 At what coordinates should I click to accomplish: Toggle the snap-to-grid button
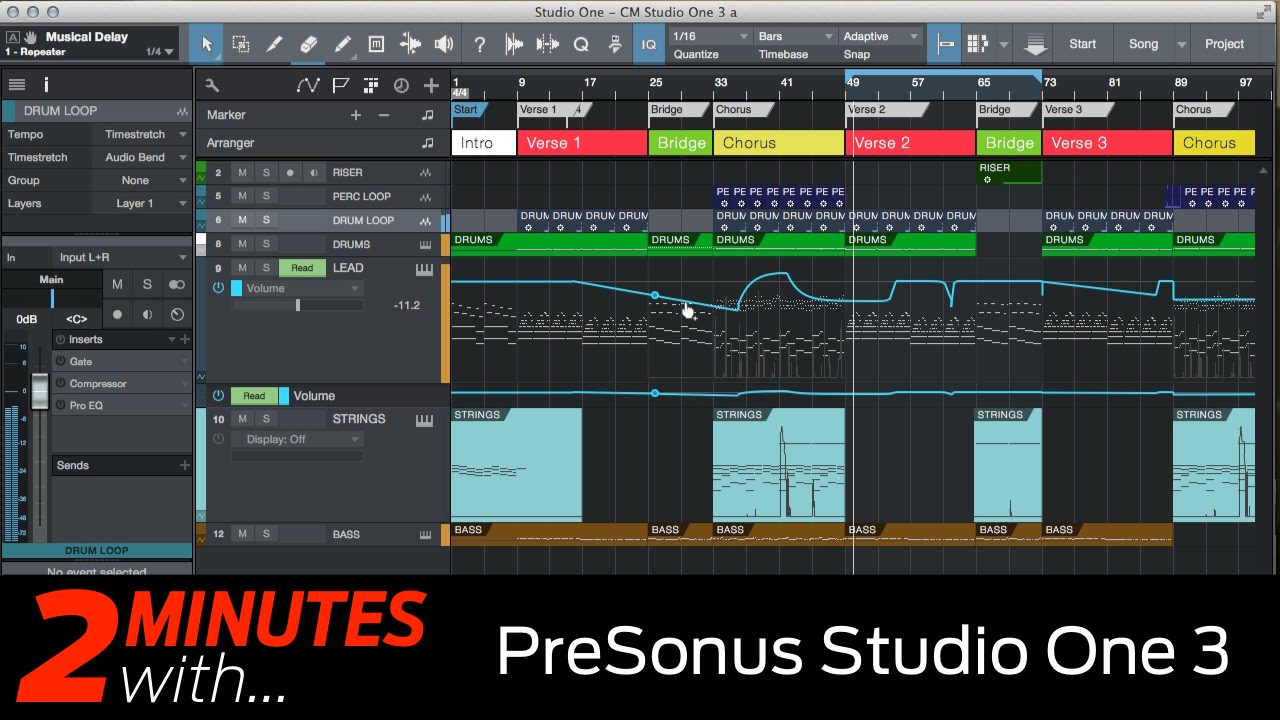tap(945, 44)
